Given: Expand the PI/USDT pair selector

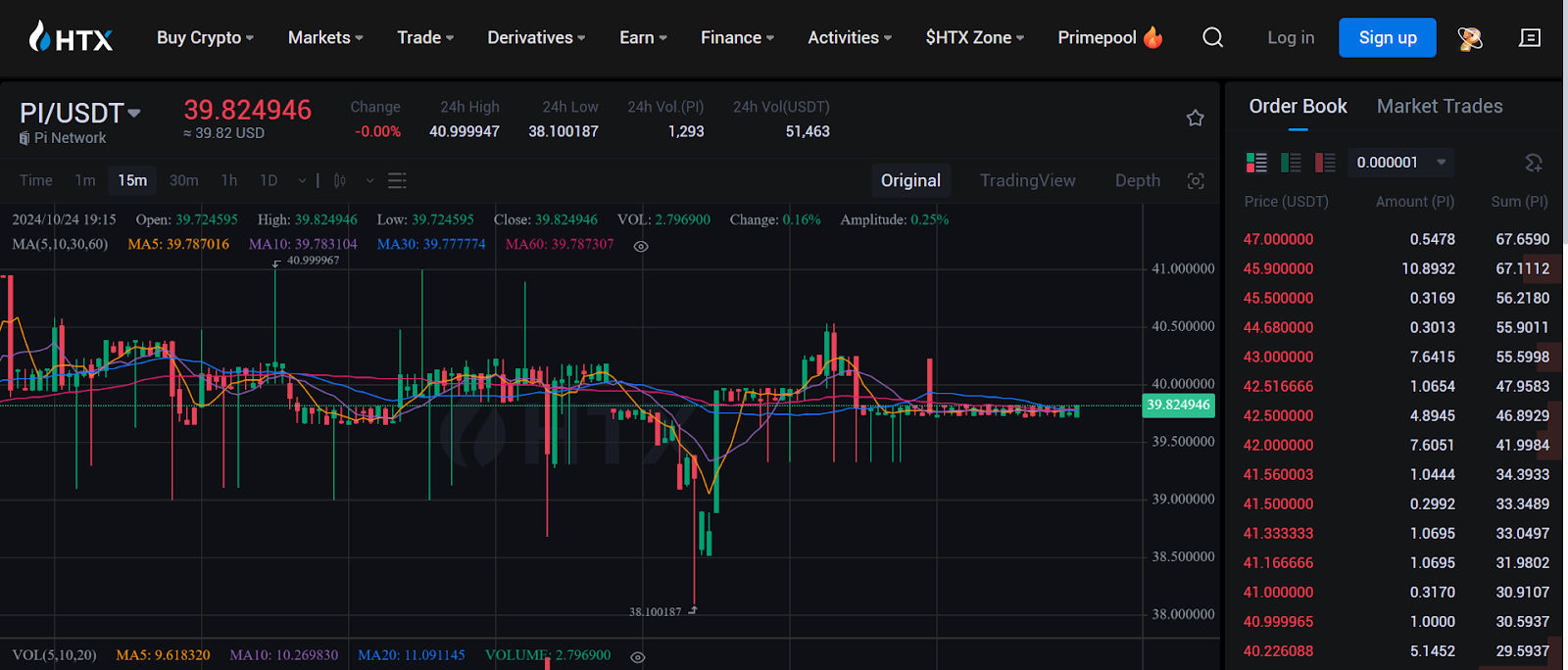Looking at the screenshot, I should tap(134, 114).
